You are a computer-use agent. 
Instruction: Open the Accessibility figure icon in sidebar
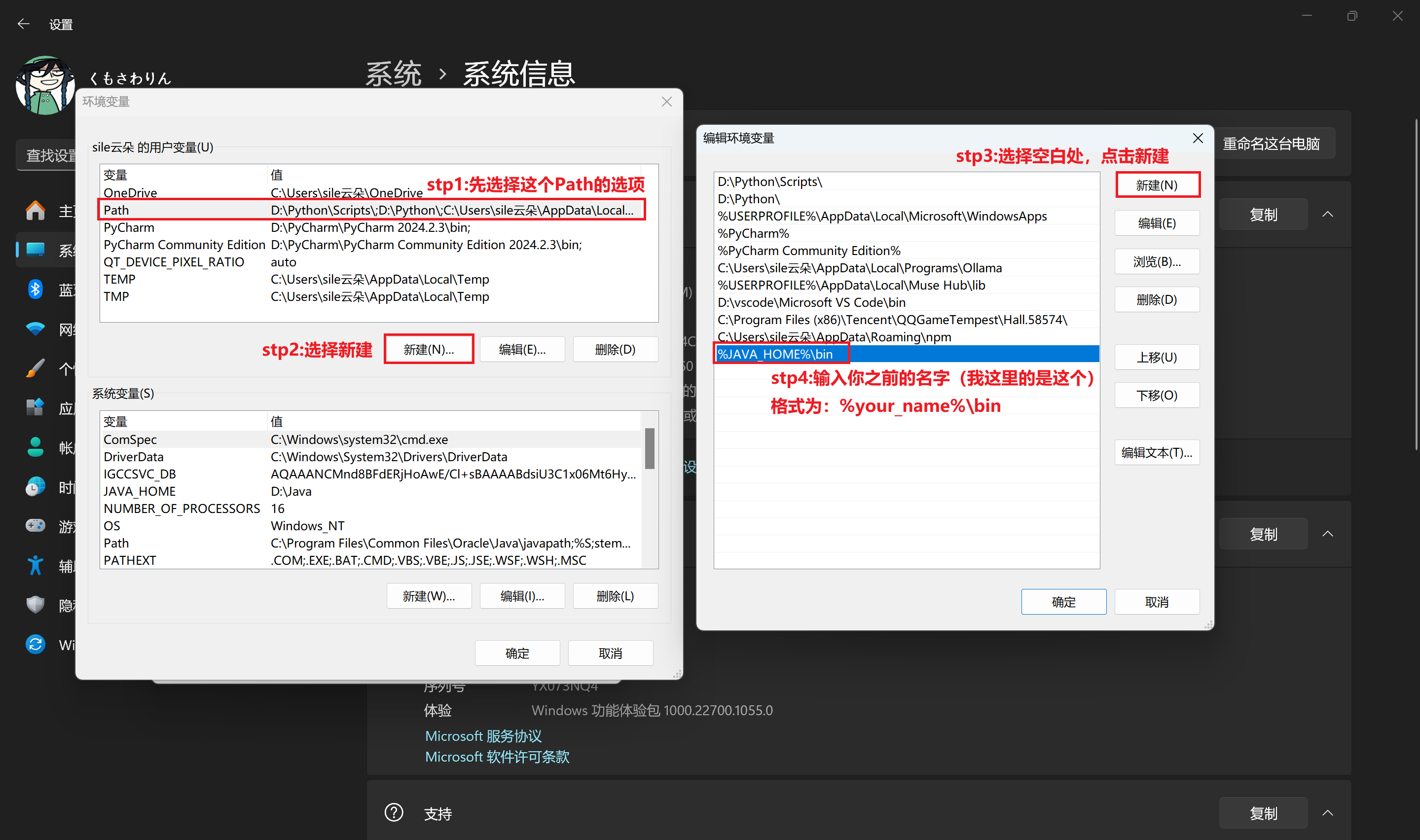(x=35, y=565)
